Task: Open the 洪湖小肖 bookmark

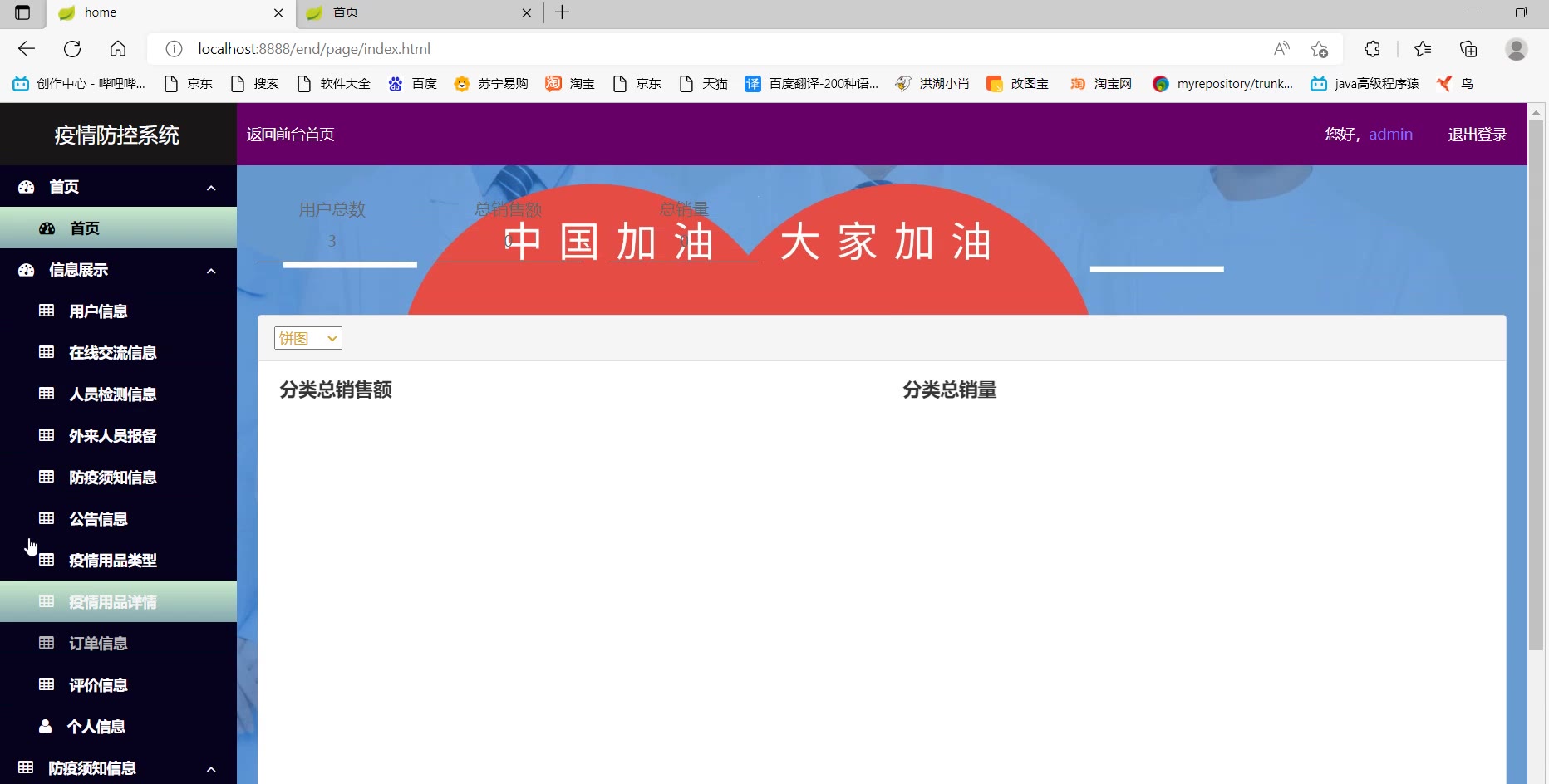Action: click(932, 84)
